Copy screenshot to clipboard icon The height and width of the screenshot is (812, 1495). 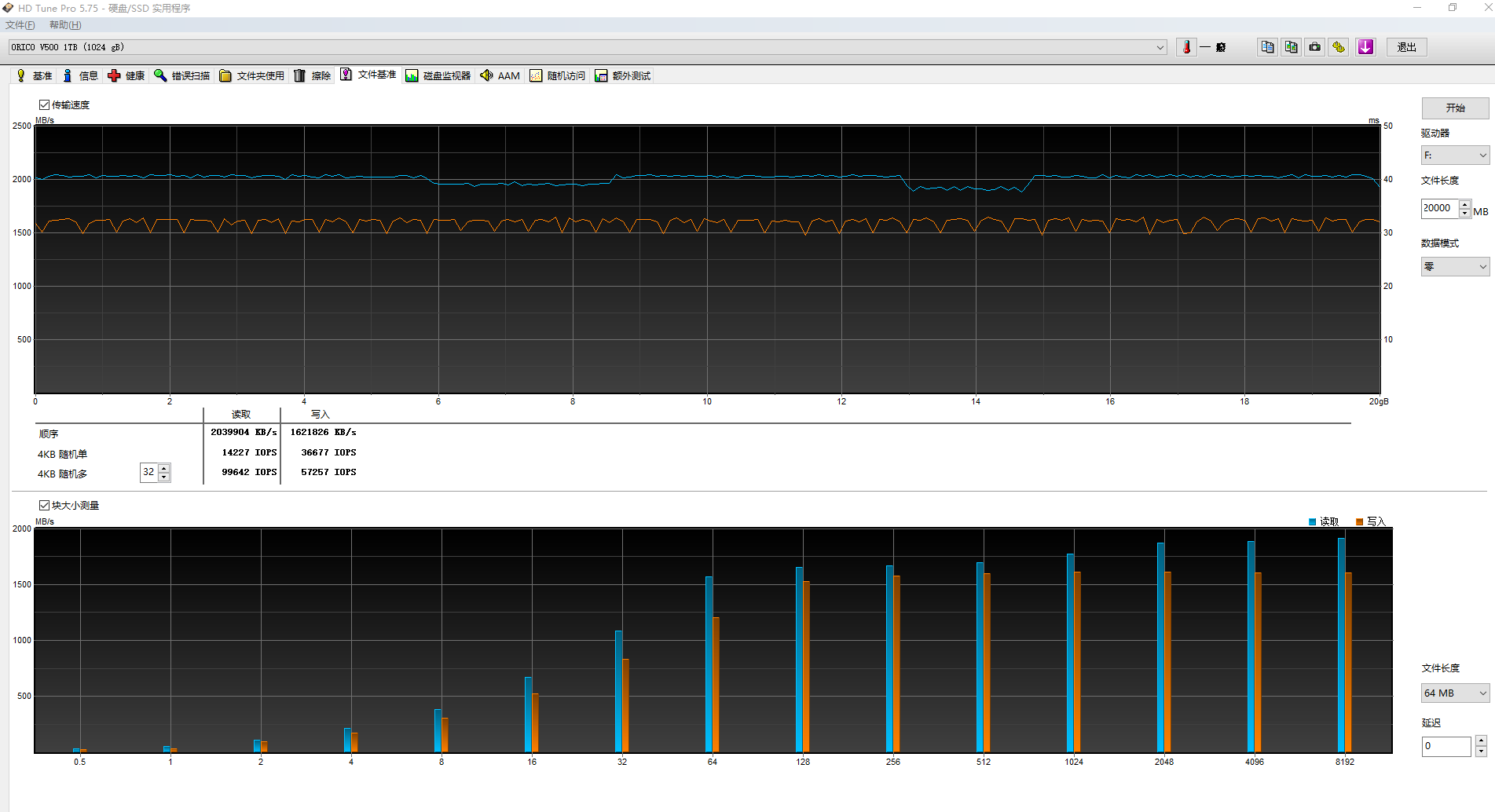(1291, 47)
